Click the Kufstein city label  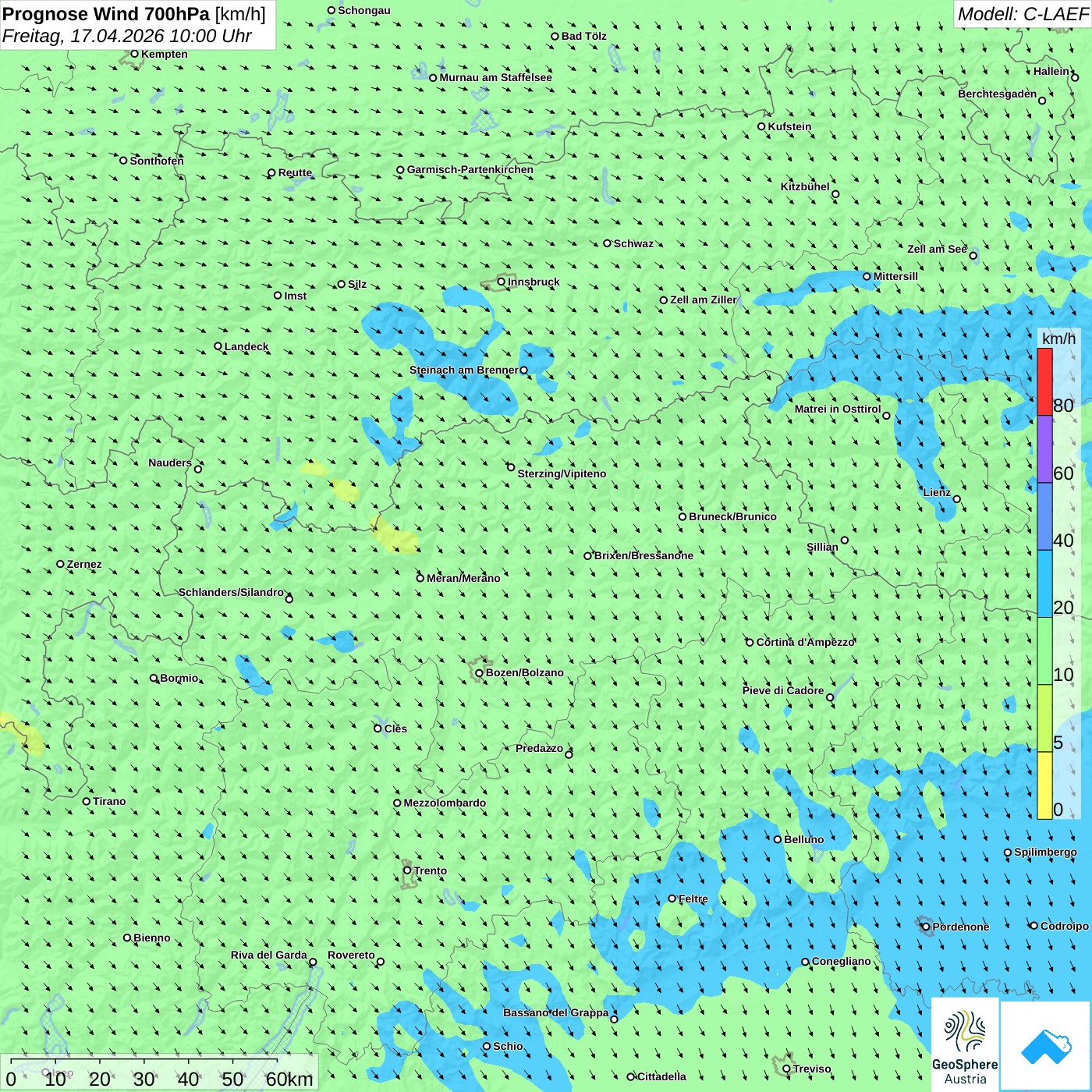point(789,126)
